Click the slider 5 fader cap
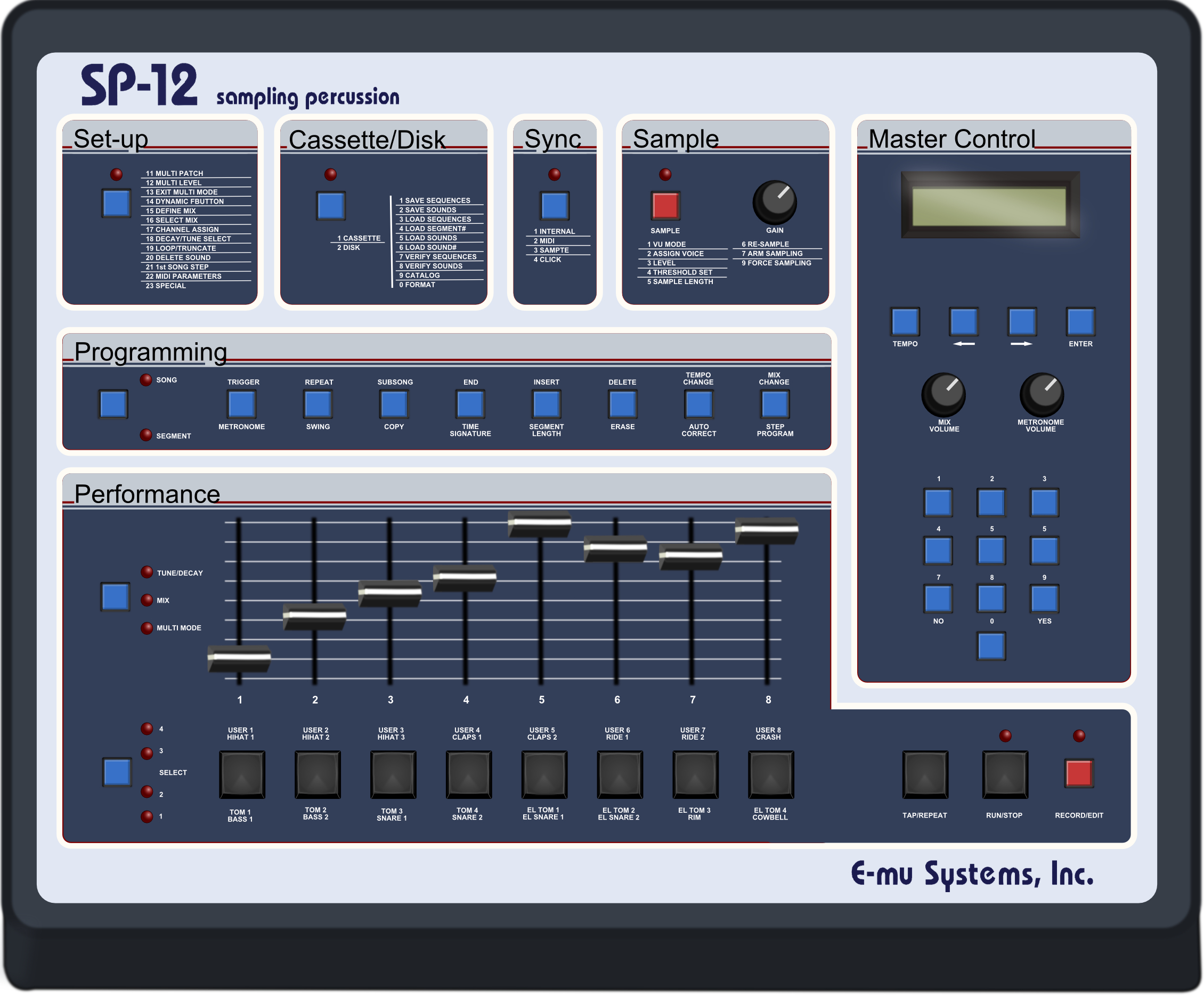The width and height of the screenshot is (1204, 995). [540, 524]
